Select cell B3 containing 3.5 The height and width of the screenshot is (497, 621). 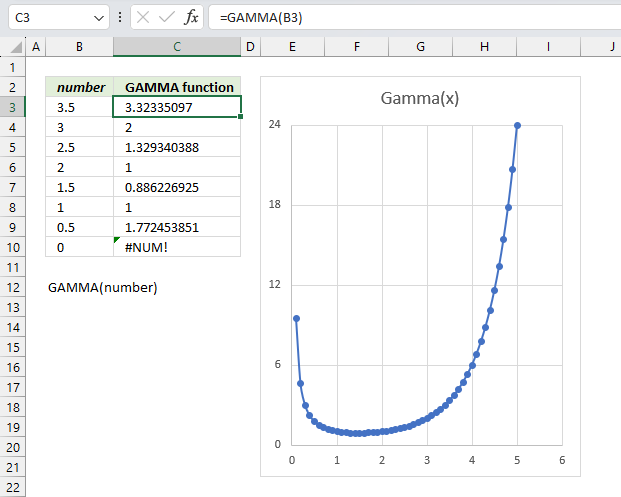[x=80, y=107]
